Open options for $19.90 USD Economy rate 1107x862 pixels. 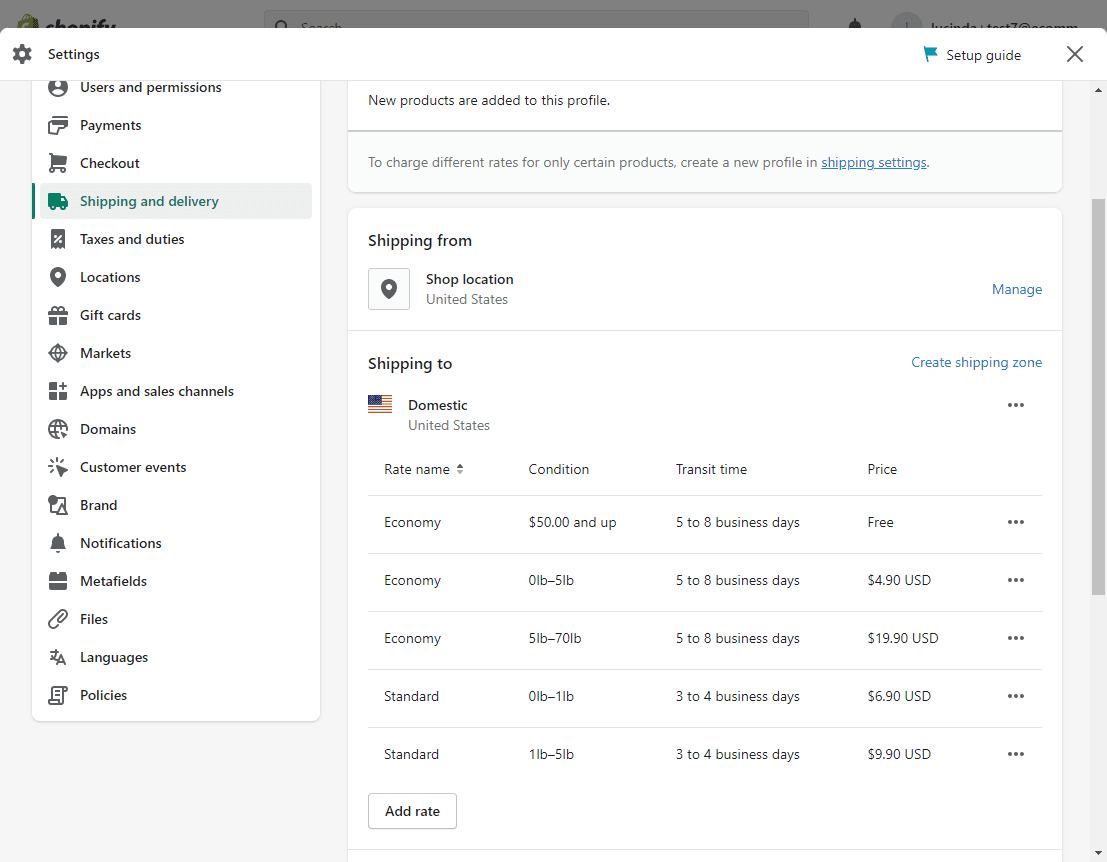pos(1016,638)
